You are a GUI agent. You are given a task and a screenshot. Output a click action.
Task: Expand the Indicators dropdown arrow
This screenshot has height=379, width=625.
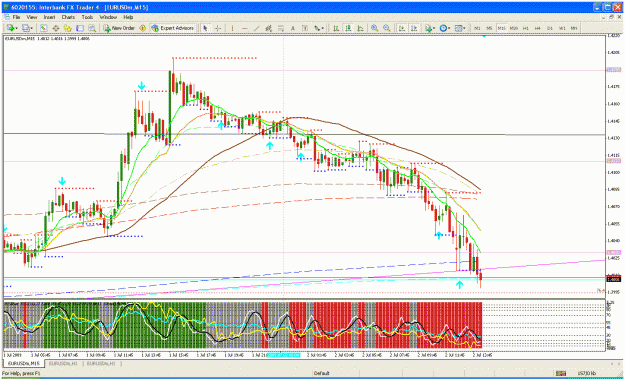point(434,28)
